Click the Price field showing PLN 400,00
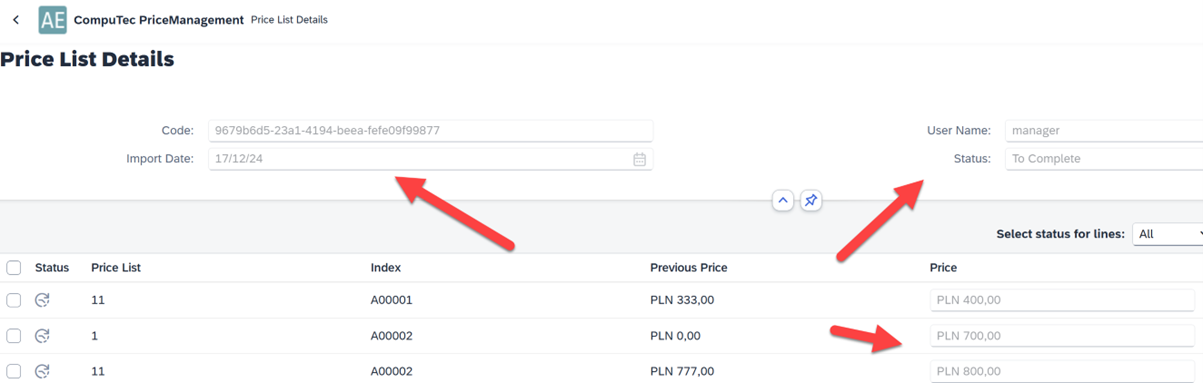1203x383 pixels. [1062, 300]
